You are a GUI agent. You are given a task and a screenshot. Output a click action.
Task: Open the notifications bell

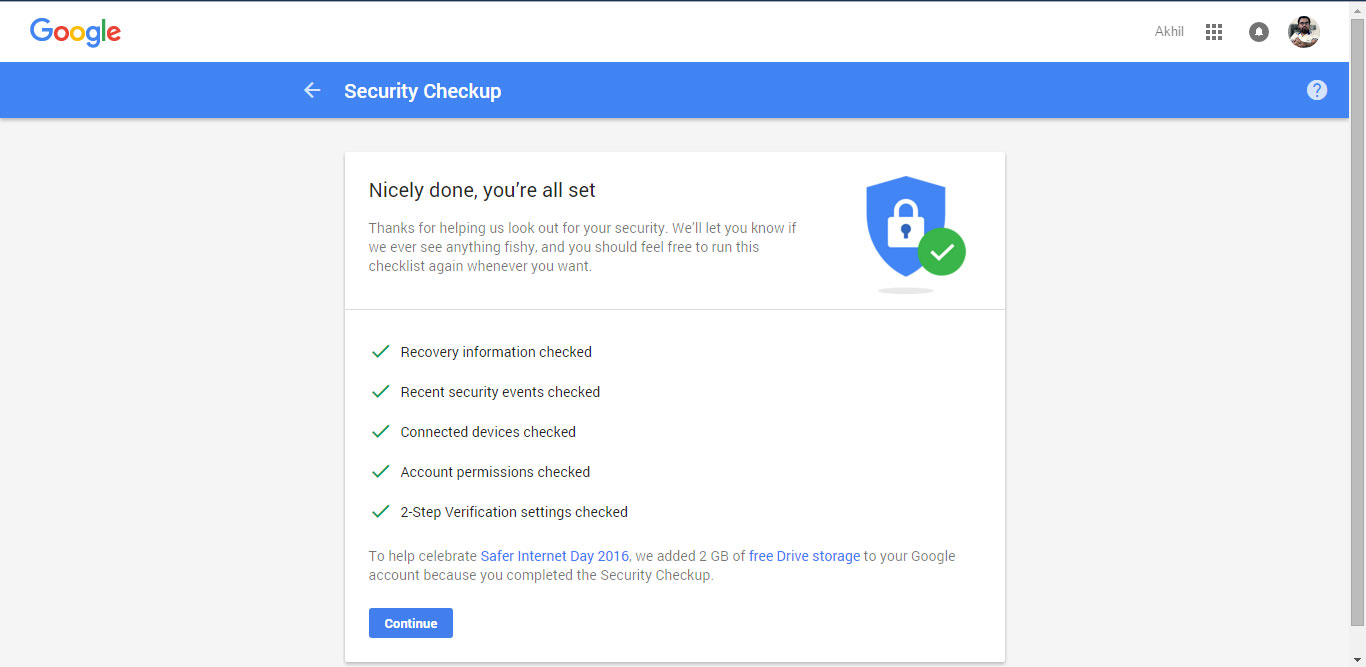pyautogui.click(x=1259, y=32)
